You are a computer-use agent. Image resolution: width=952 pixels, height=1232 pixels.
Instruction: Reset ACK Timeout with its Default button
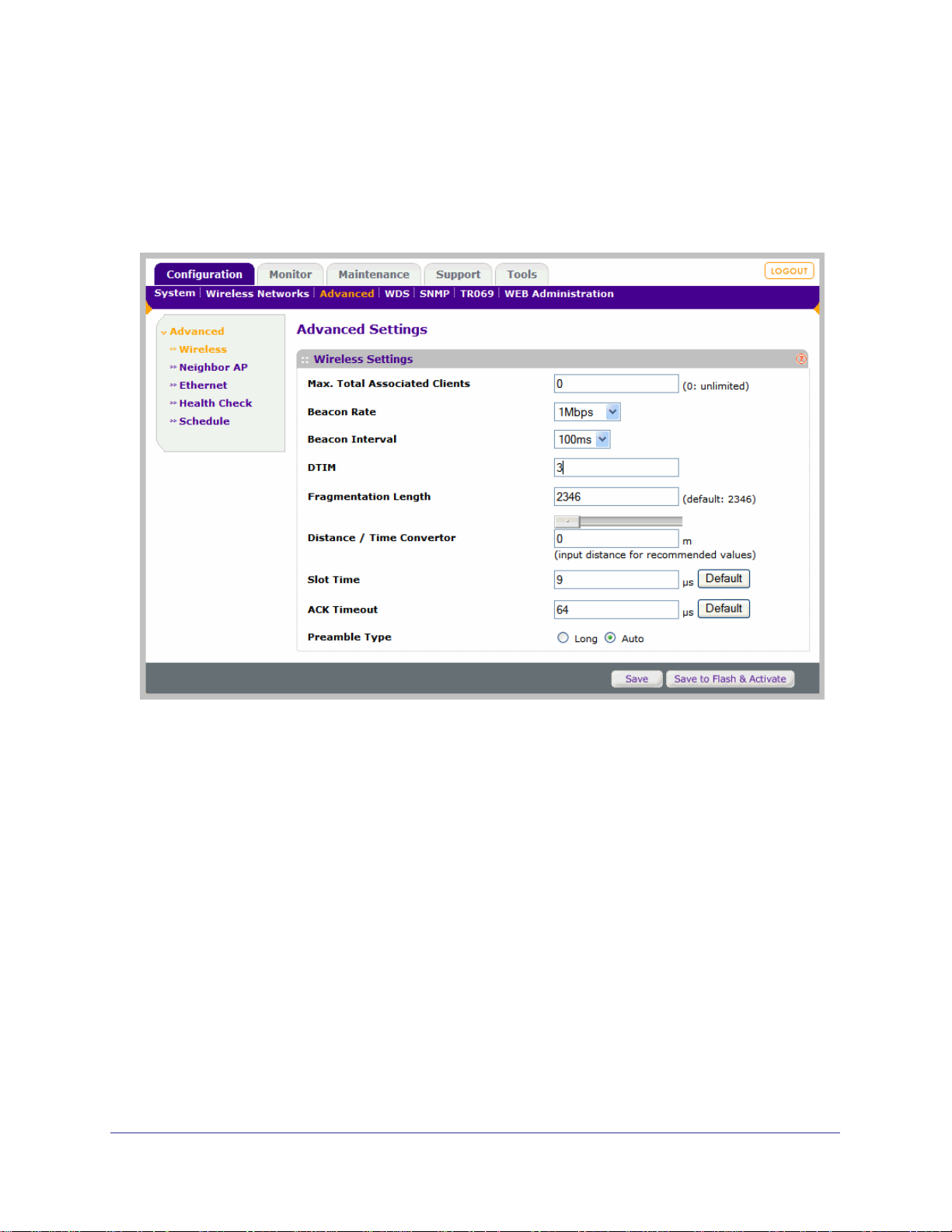click(x=724, y=609)
